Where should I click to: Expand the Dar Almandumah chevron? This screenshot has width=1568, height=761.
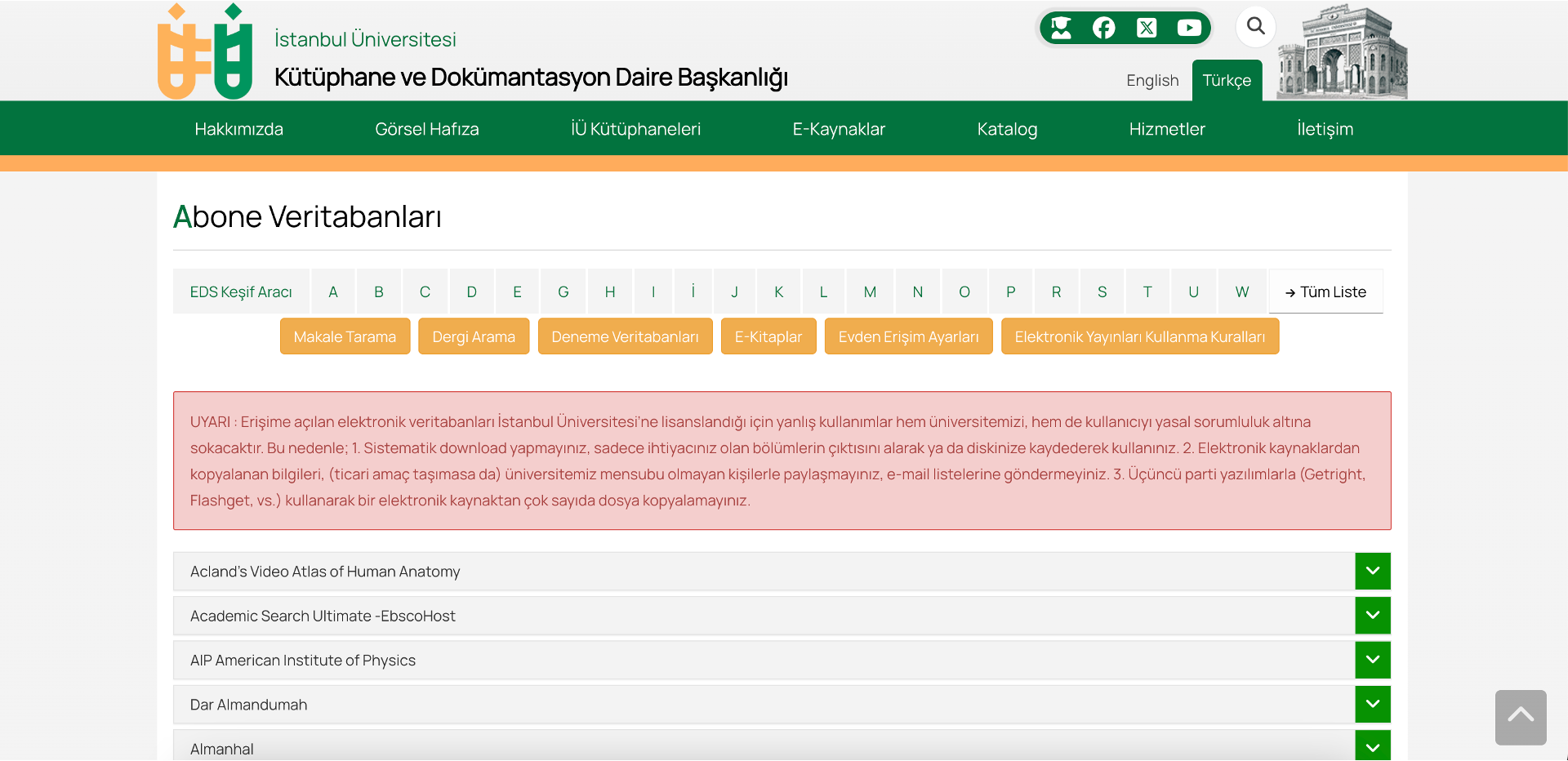pyautogui.click(x=1373, y=704)
